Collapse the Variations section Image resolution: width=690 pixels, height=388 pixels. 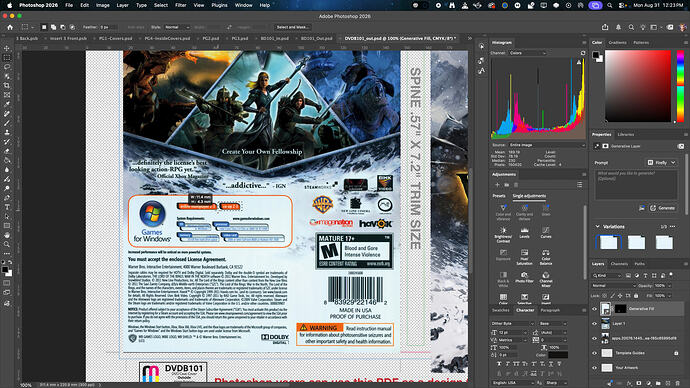(x=597, y=227)
